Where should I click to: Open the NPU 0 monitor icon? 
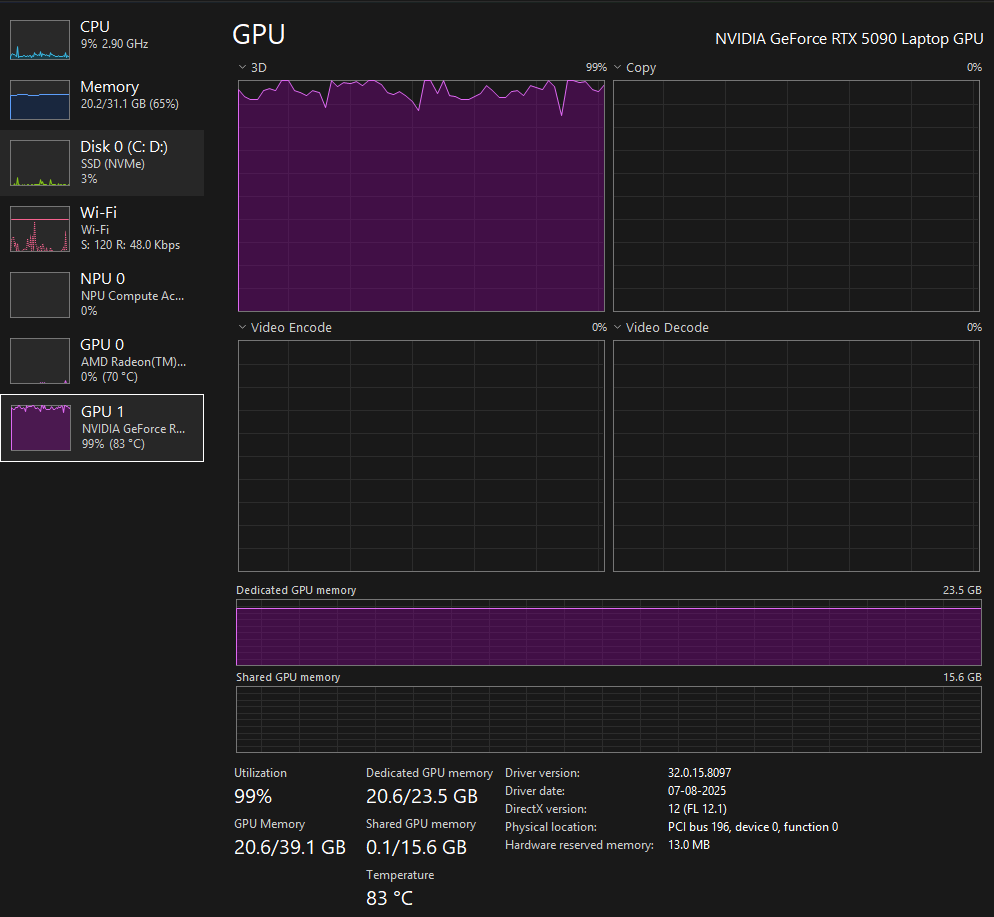point(40,294)
